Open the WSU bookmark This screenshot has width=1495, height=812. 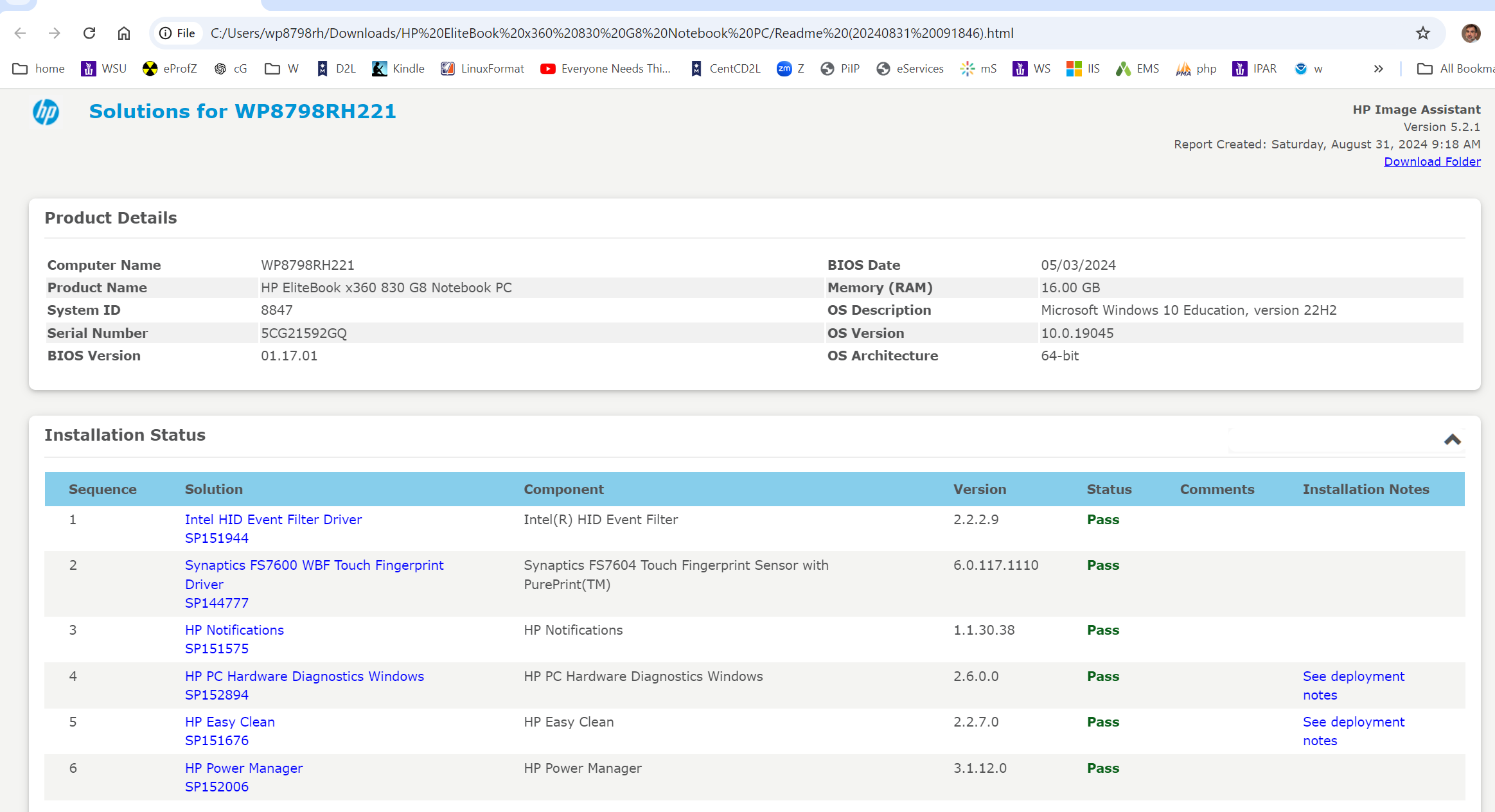click(103, 69)
